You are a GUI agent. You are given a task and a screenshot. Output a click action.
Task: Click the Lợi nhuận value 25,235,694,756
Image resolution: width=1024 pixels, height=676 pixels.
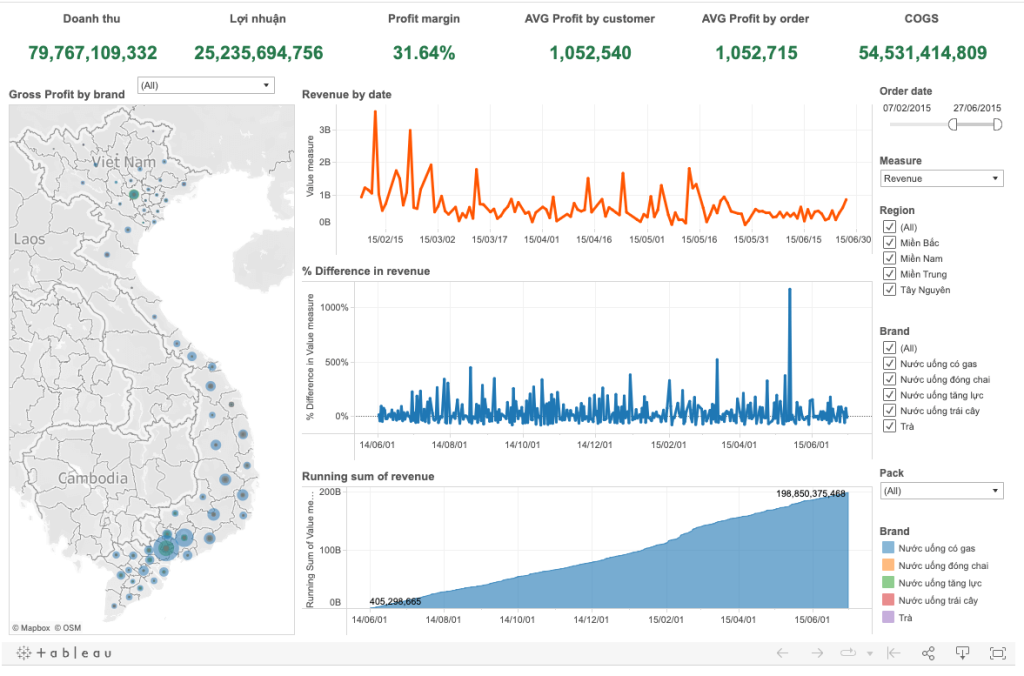click(259, 53)
